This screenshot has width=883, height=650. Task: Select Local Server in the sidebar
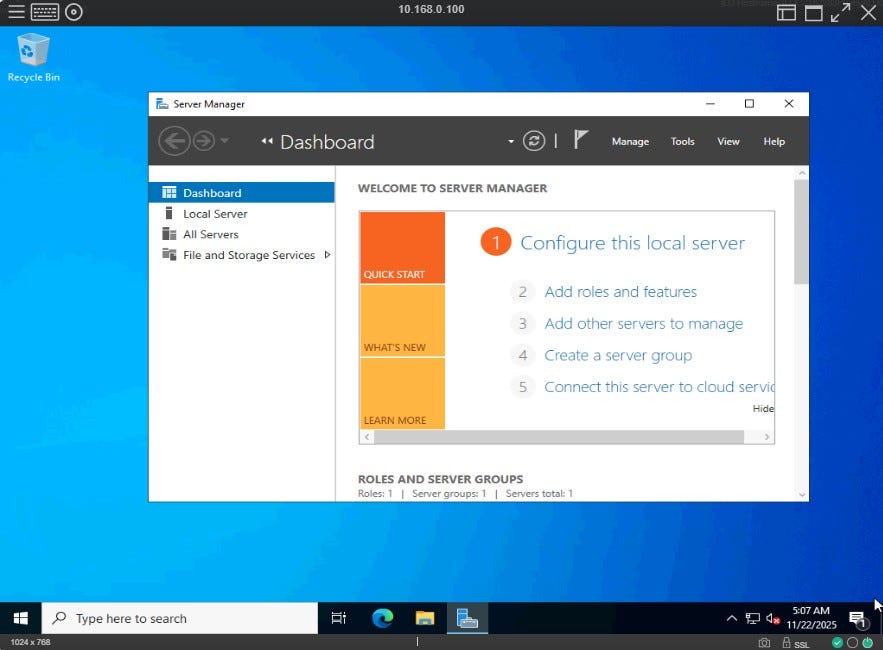click(215, 214)
